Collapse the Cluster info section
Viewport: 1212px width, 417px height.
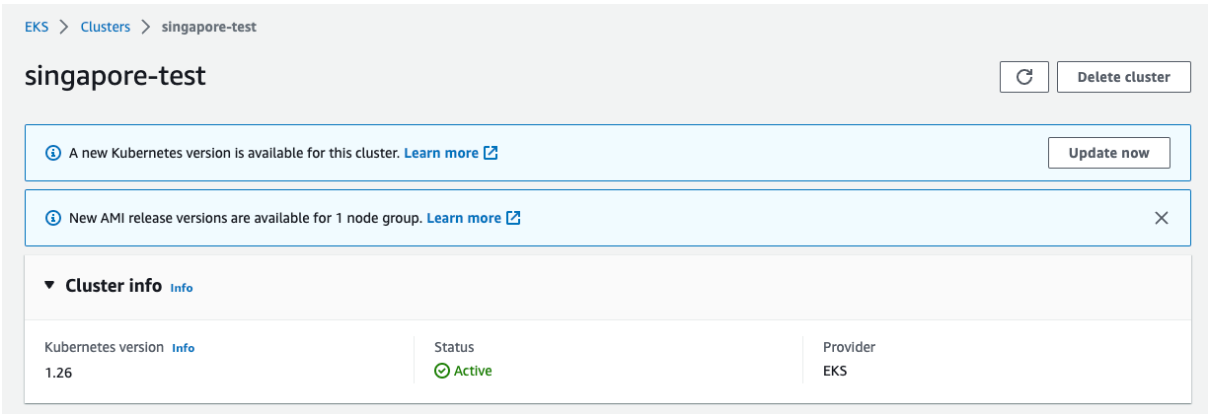pyautogui.click(x=50, y=285)
